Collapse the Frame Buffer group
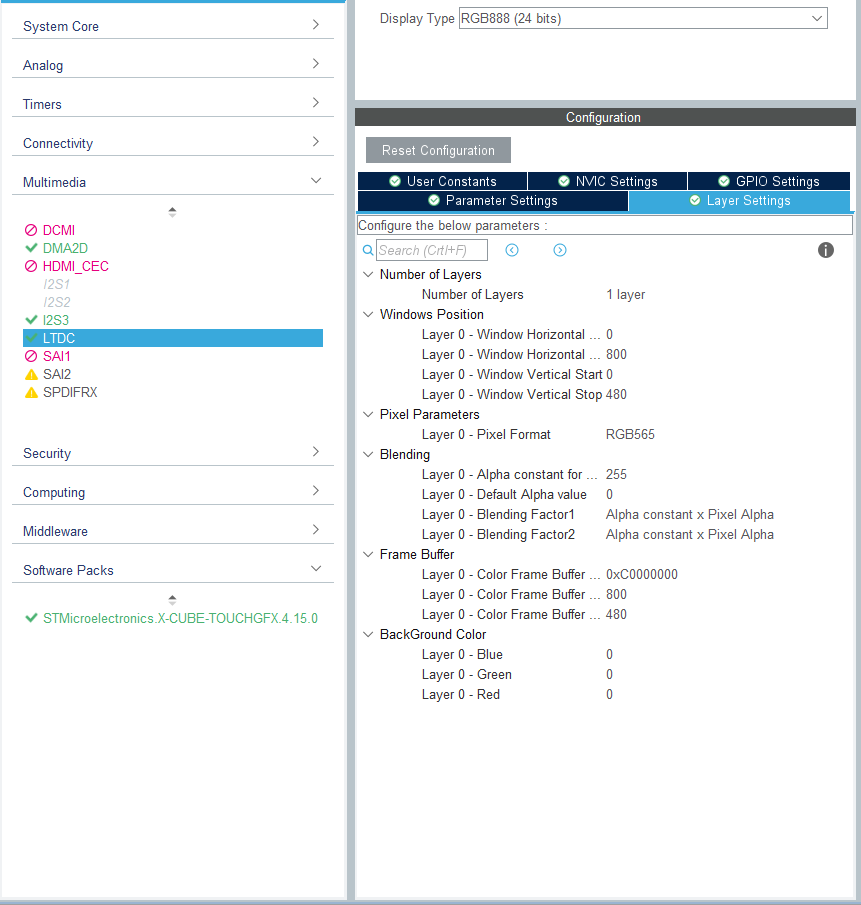The image size is (861, 905). tap(368, 555)
